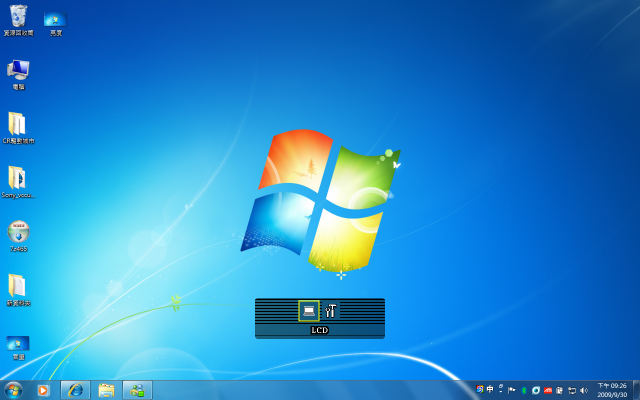Viewport: 640px width, 400px height.
Task: Click the green Bluetooth tray icon
Action: (524, 391)
